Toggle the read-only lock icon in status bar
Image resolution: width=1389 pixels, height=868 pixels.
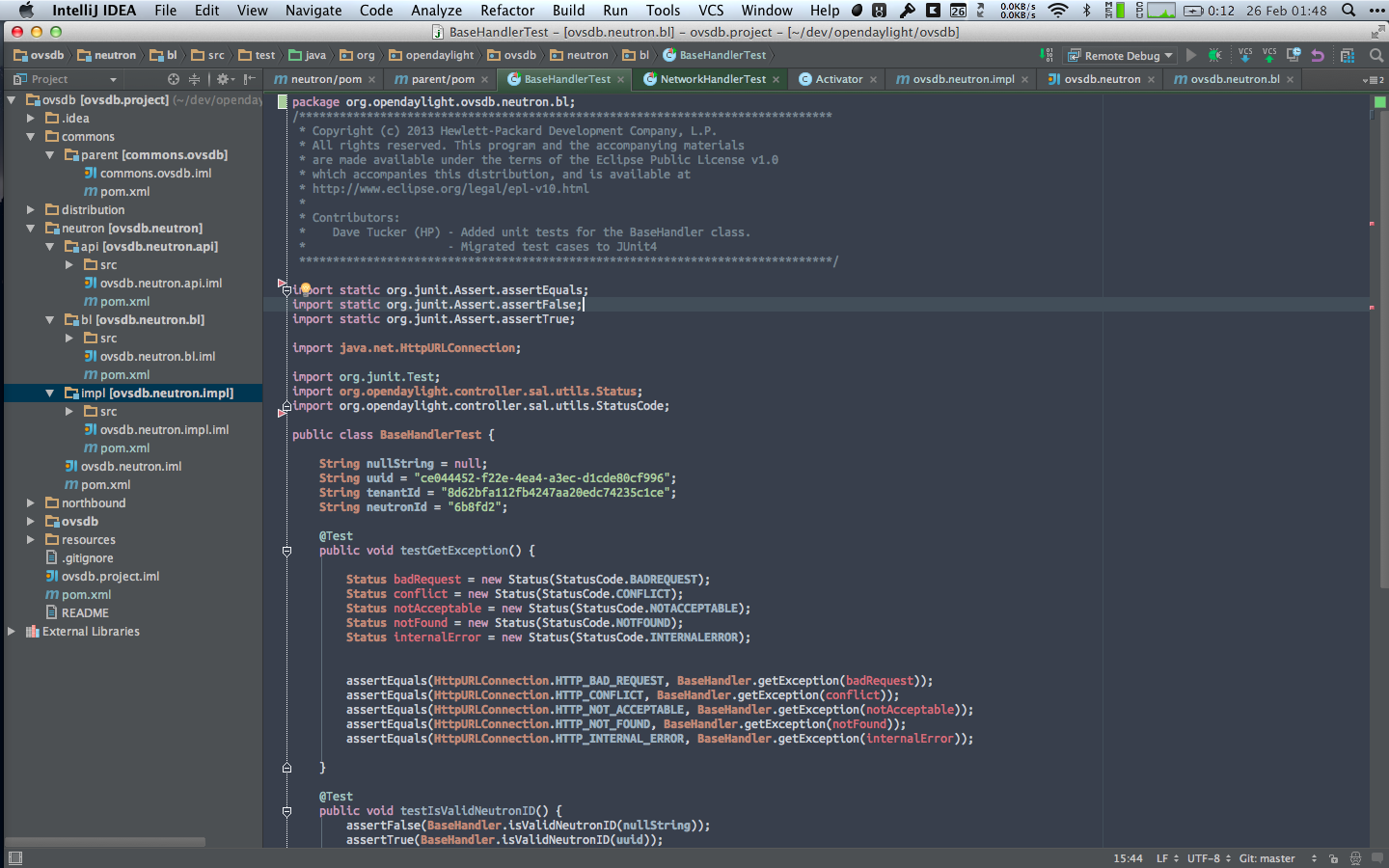pos(1333,858)
